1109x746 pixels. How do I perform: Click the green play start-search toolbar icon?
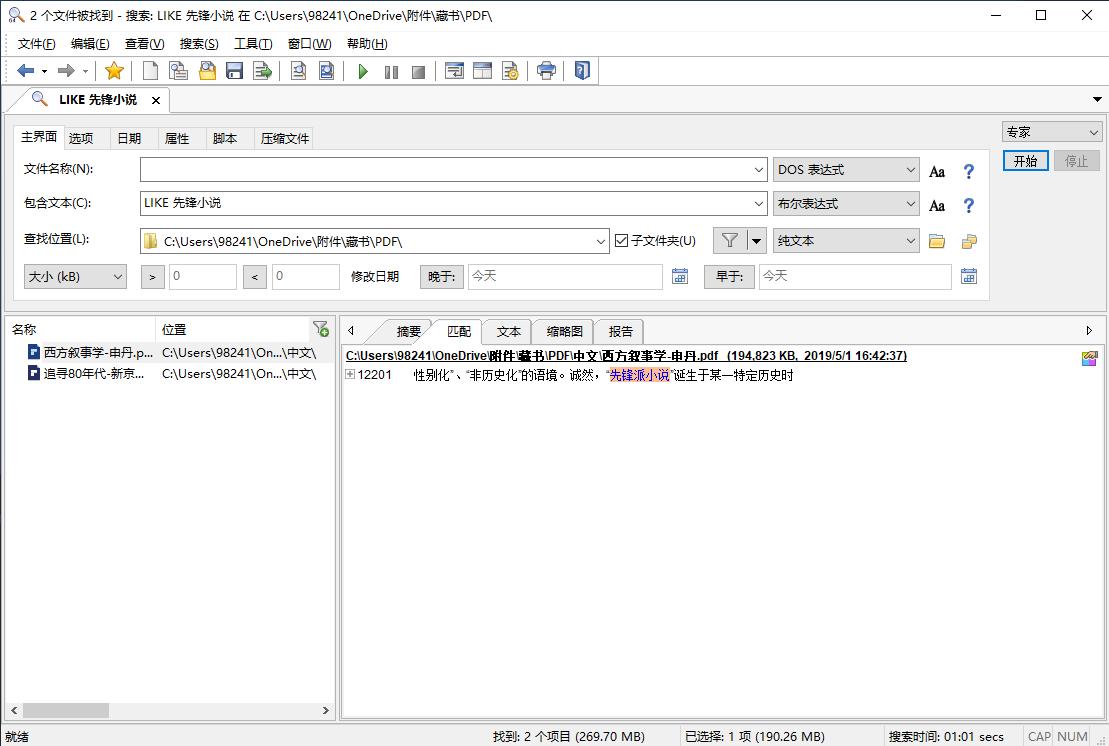click(363, 71)
